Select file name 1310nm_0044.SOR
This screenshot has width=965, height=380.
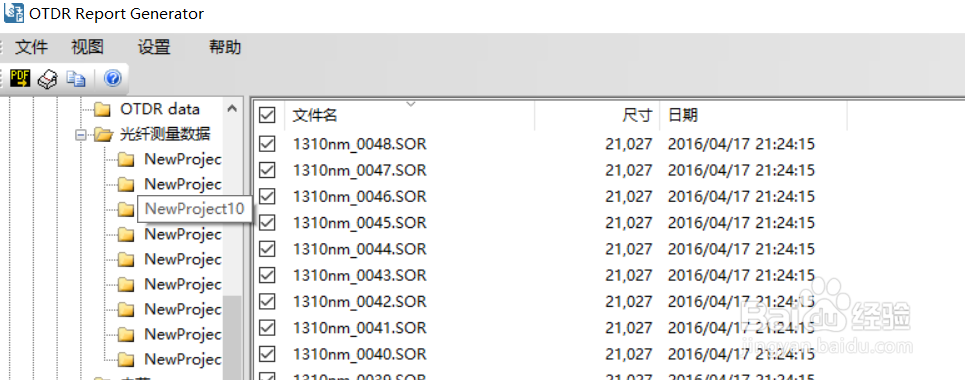click(359, 249)
